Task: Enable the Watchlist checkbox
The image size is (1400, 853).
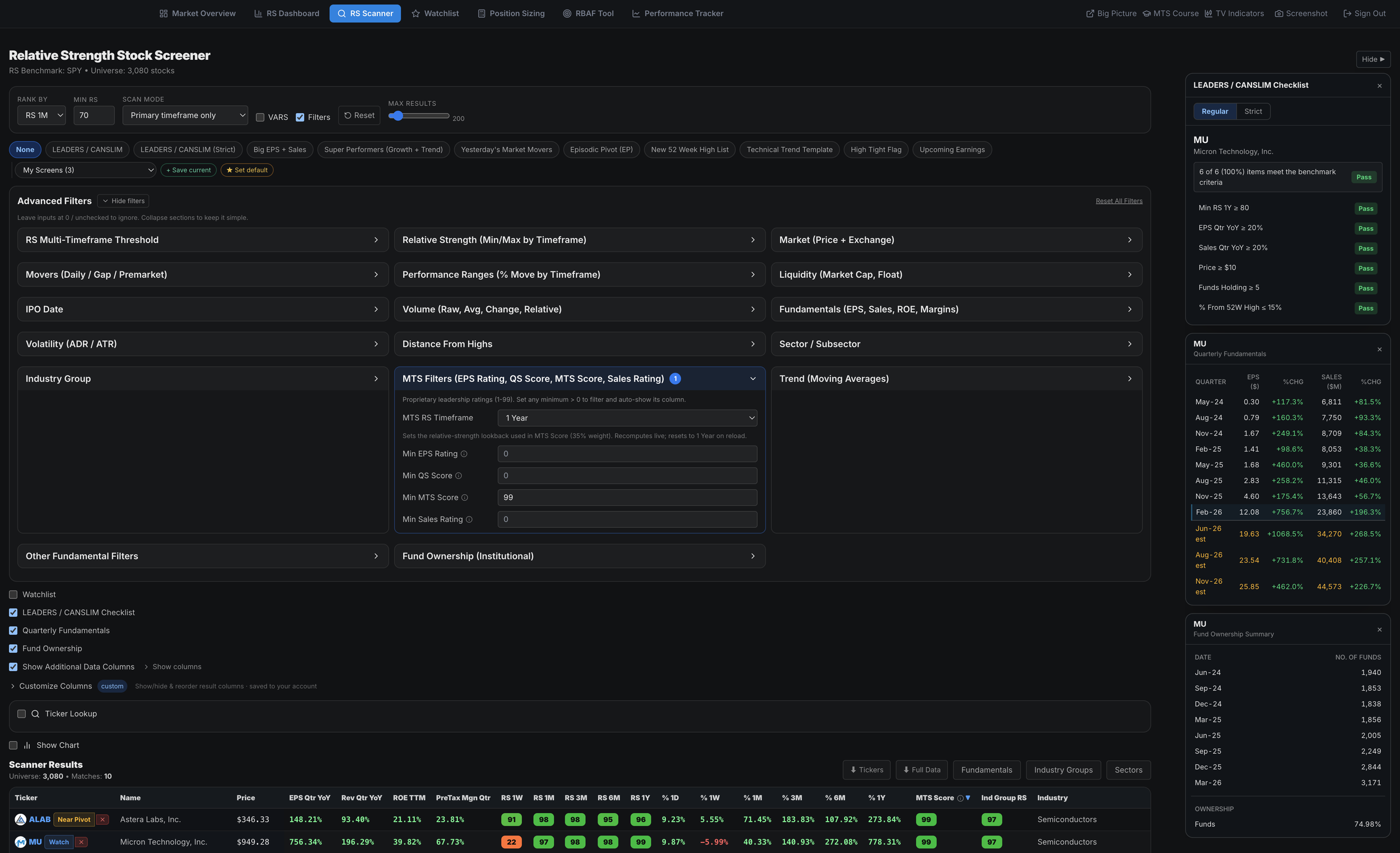Action: (x=13, y=594)
